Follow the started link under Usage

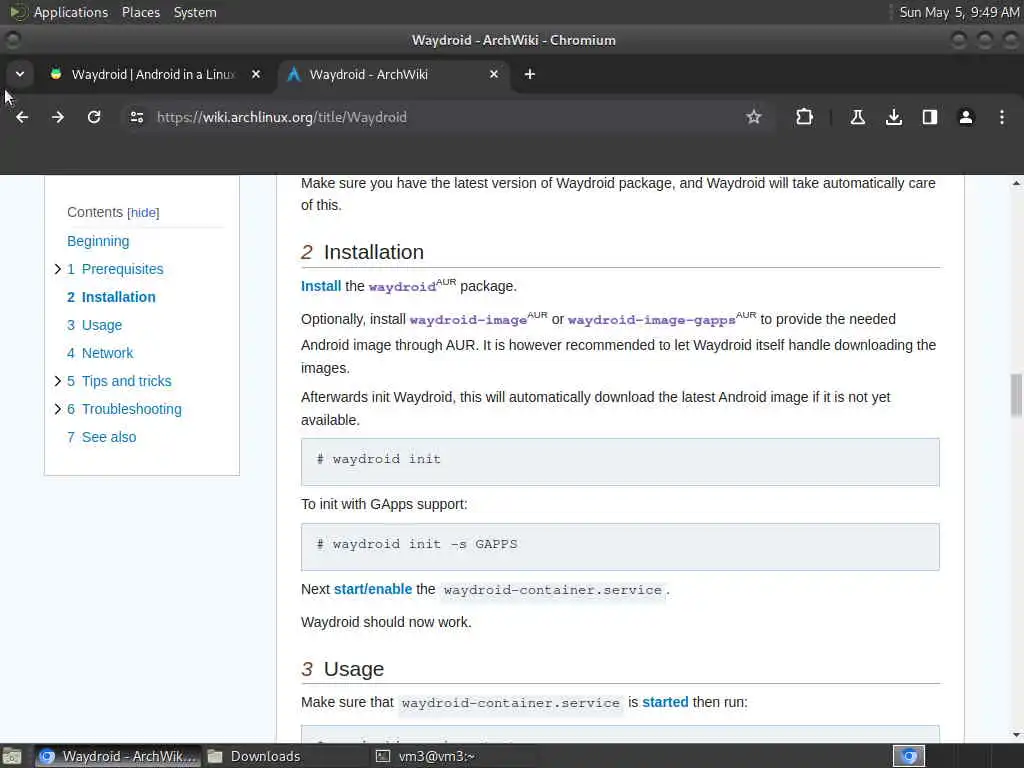[665, 702]
